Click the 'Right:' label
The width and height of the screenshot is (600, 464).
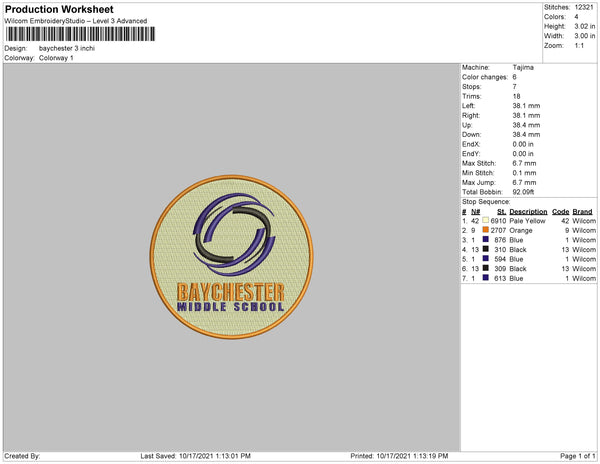pyautogui.click(x=471, y=115)
